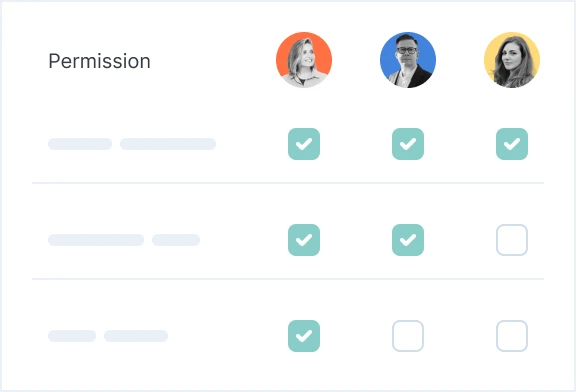Select the user avatar with yellow background

512,60
